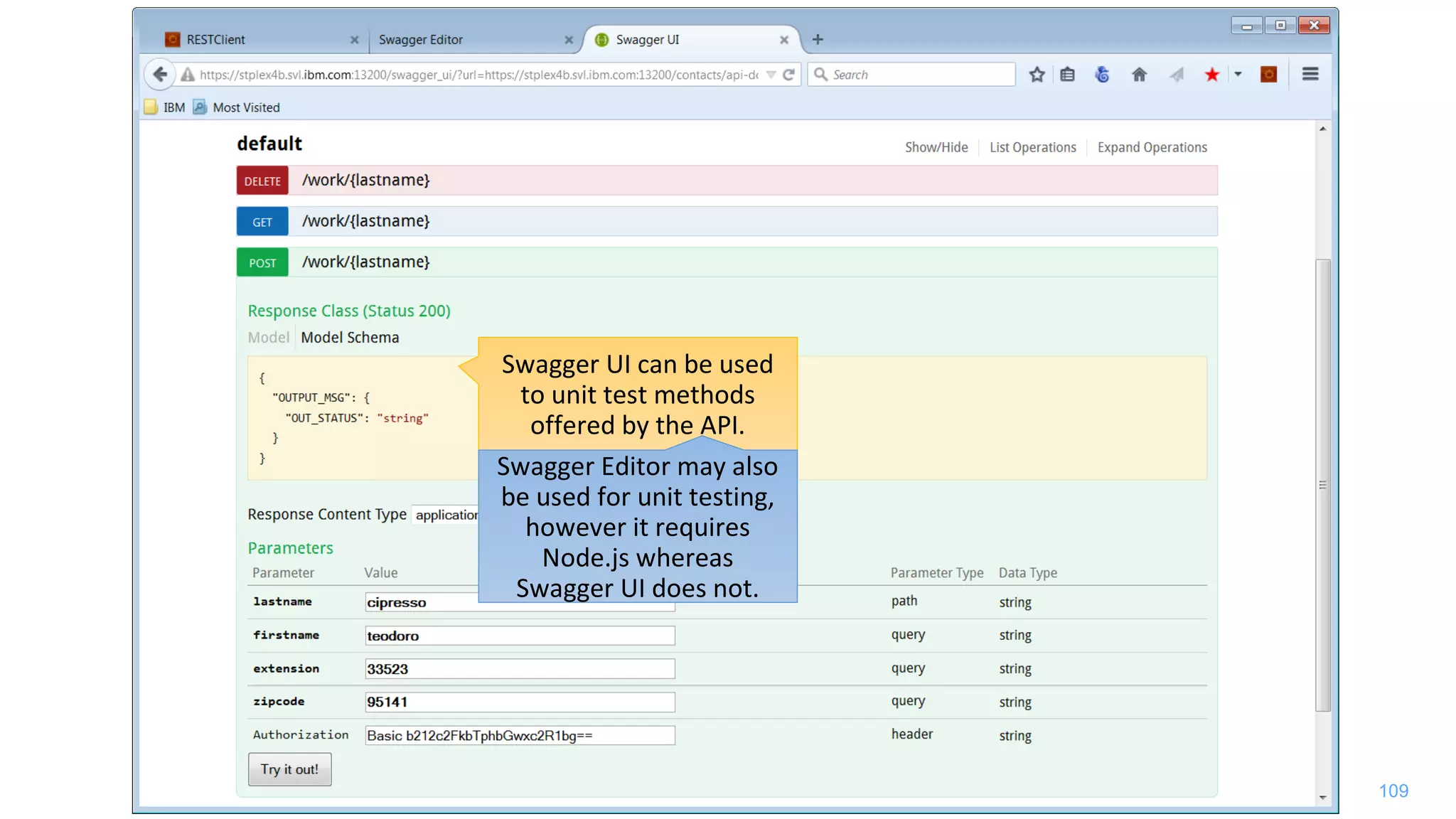This screenshot has width=1456, height=819.
Task: Click the 'path' parameter type of lastname
Action: [904, 601]
